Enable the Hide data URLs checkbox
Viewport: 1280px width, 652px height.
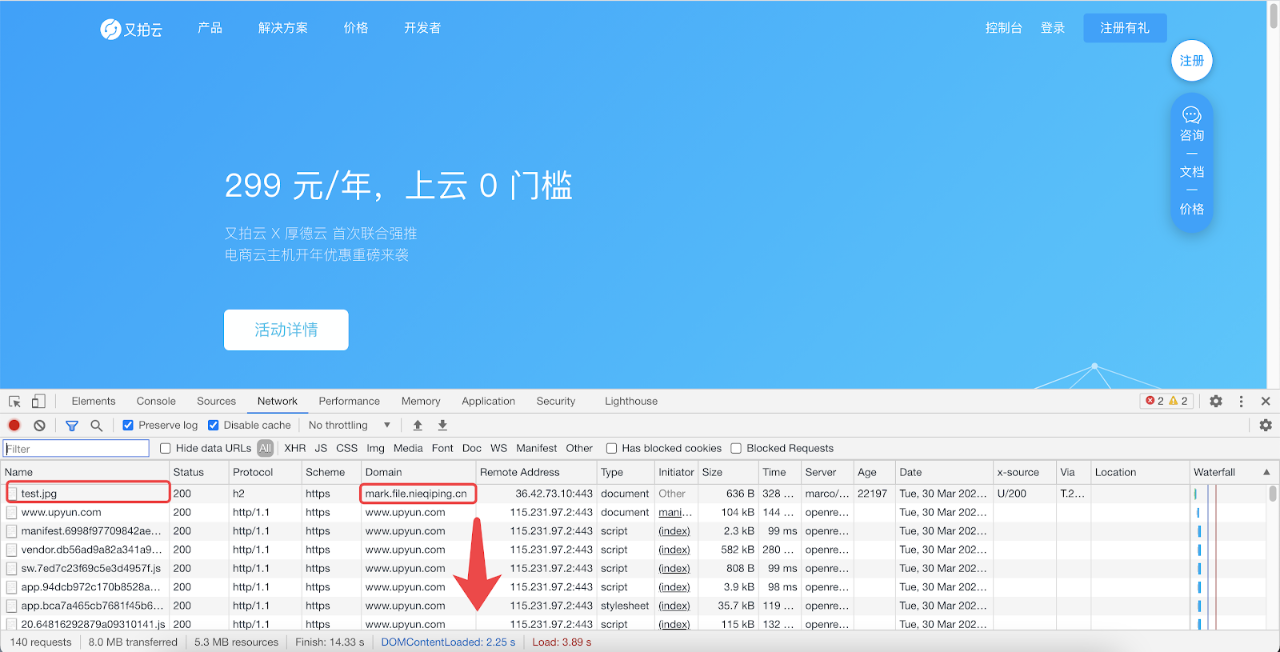[x=166, y=448]
